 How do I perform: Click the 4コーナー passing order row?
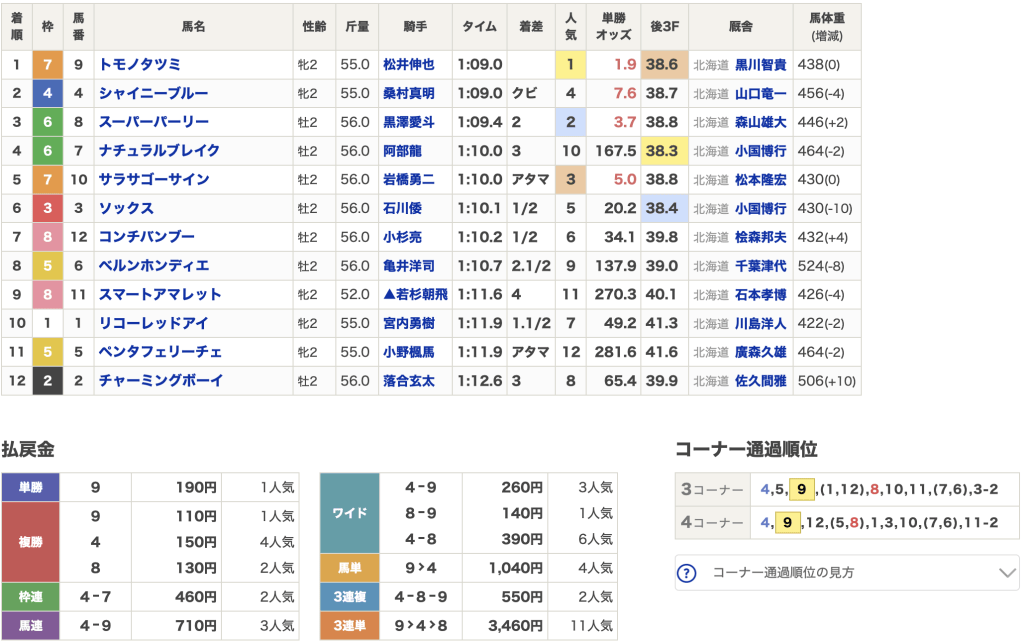coord(847,522)
